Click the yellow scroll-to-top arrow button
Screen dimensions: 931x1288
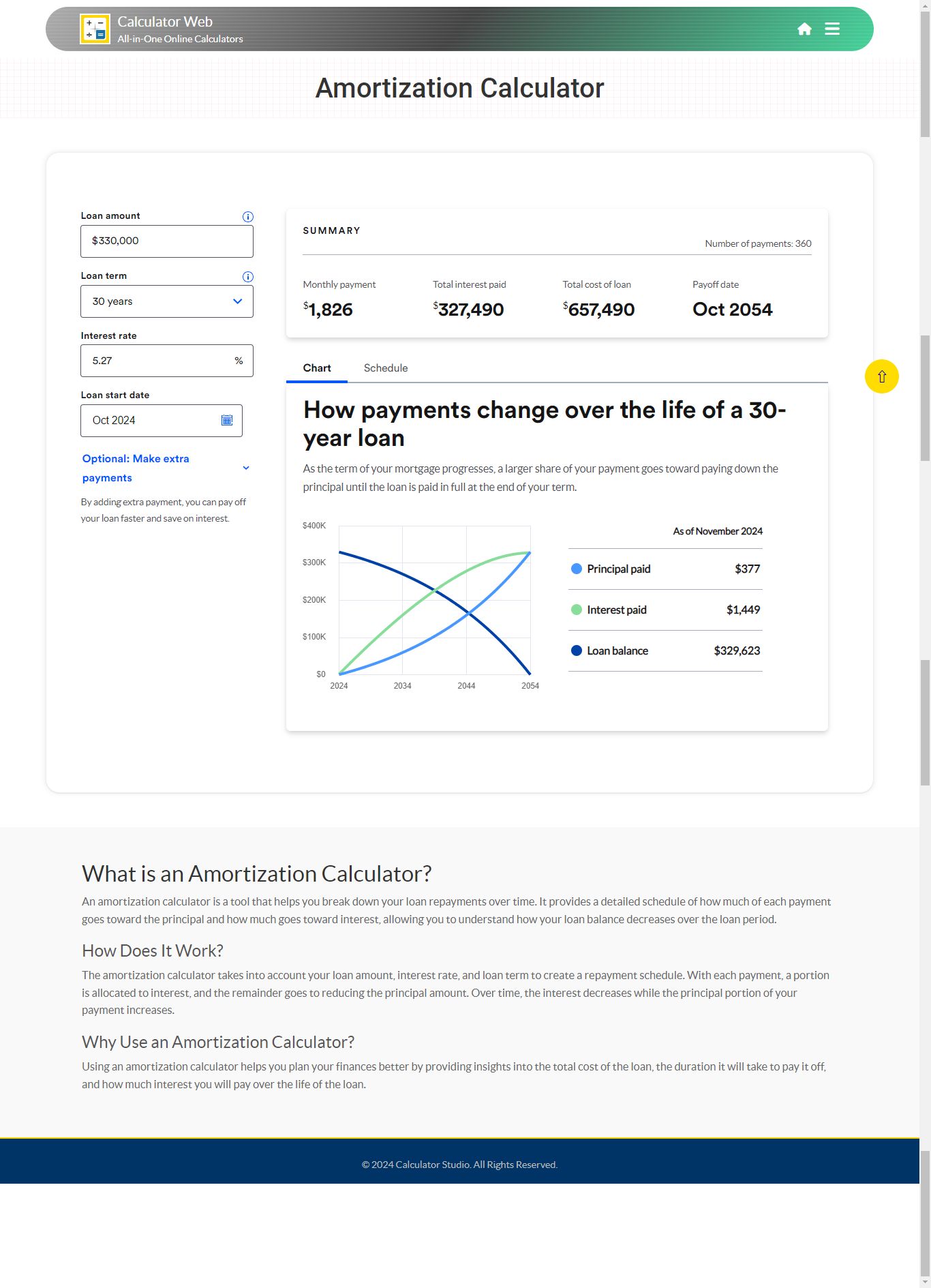click(x=881, y=376)
